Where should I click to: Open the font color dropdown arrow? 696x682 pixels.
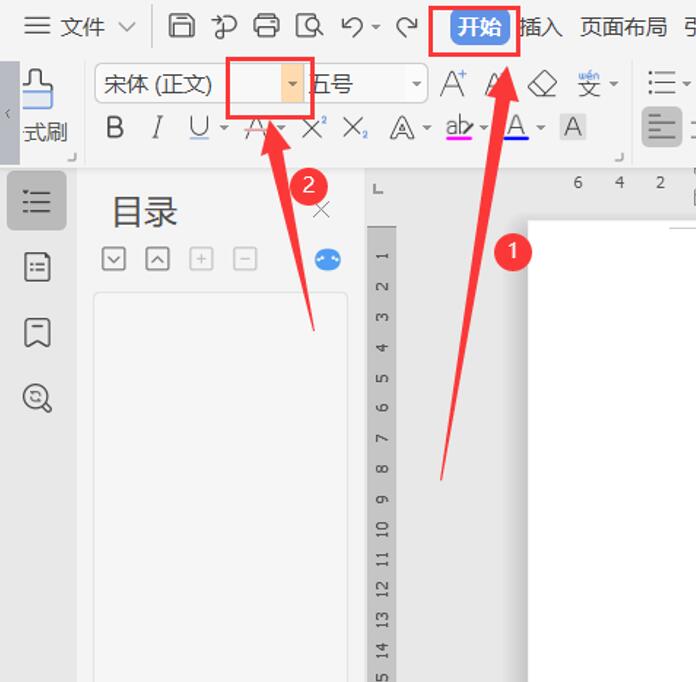coord(541,128)
